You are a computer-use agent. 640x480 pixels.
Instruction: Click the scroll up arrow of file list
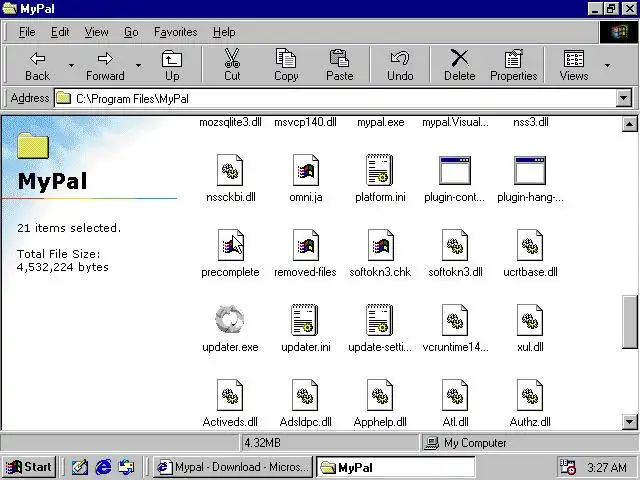click(x=629, y=124)
